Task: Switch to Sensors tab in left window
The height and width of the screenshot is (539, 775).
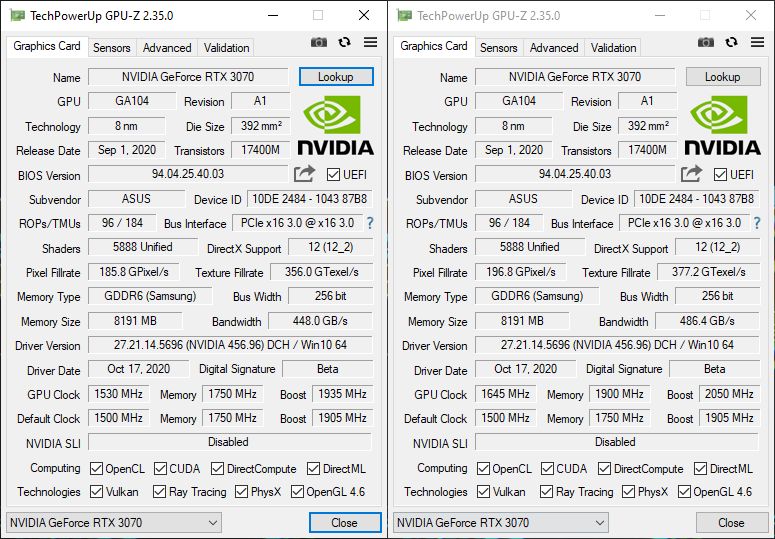Action: [x=112, y=48]
